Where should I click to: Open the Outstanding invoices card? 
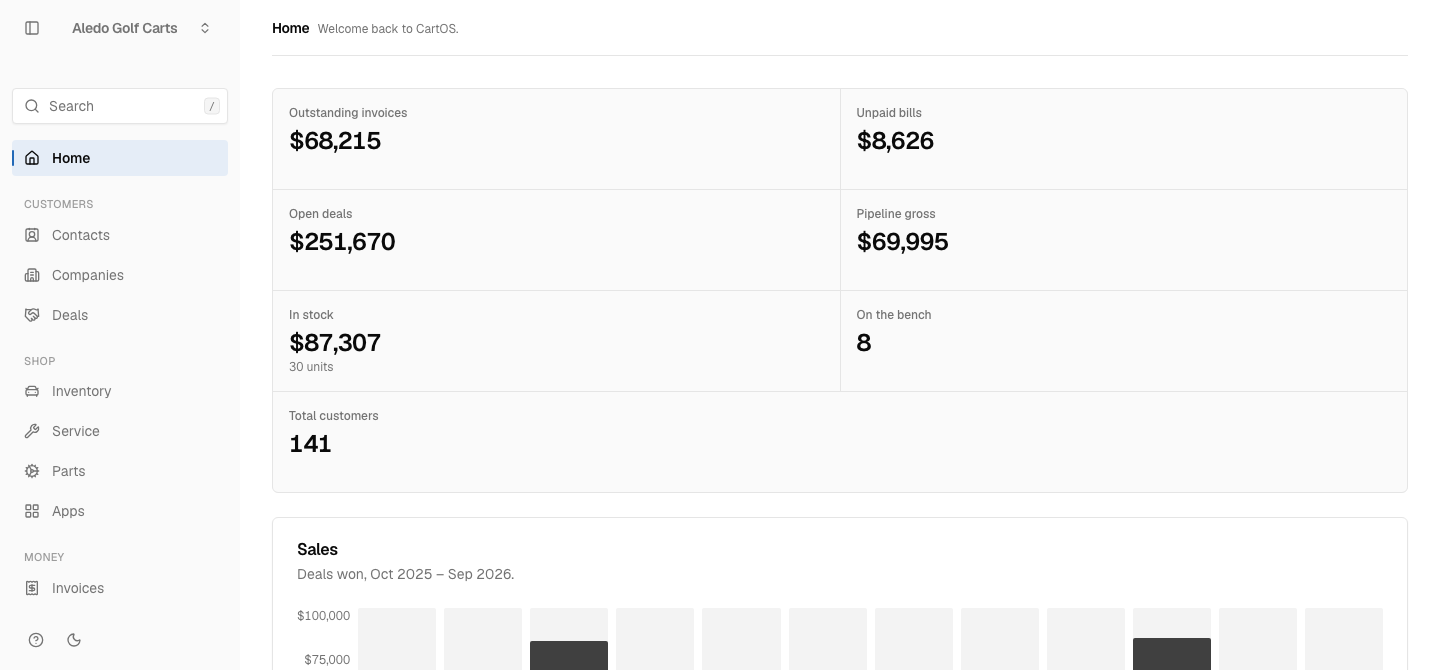pos(556,139)
